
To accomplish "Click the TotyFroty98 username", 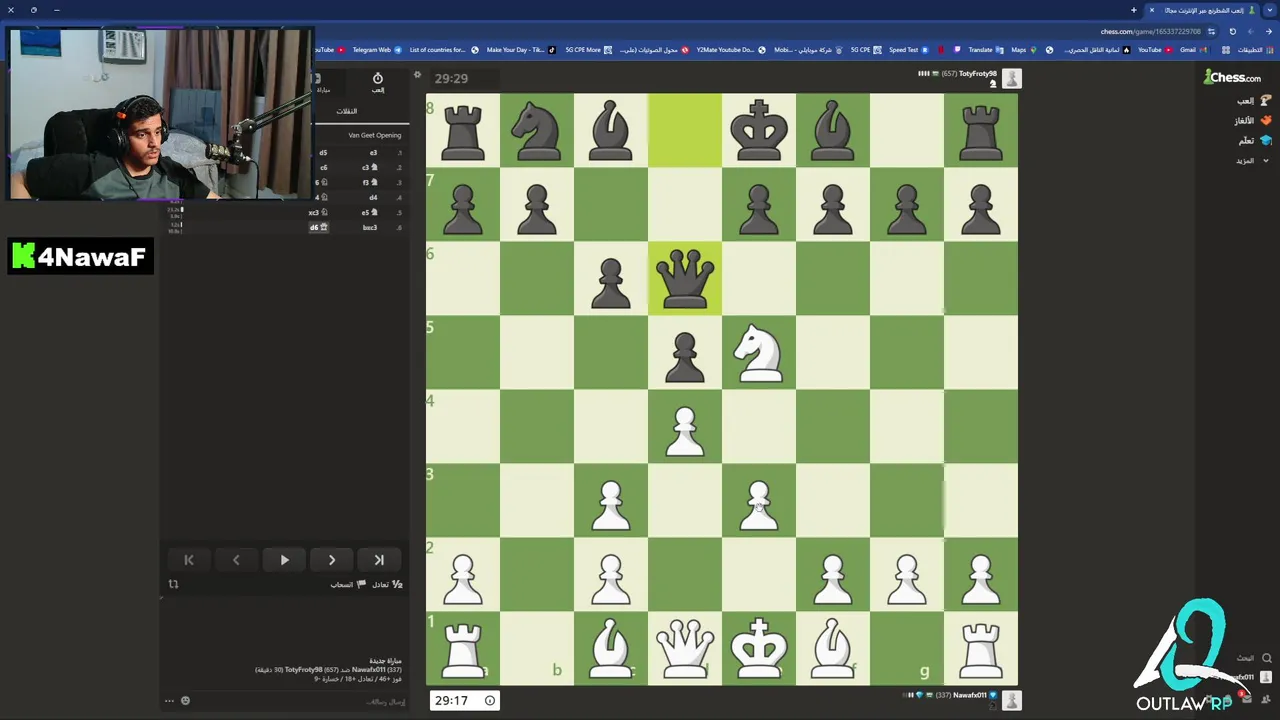I will coord(979,74).
